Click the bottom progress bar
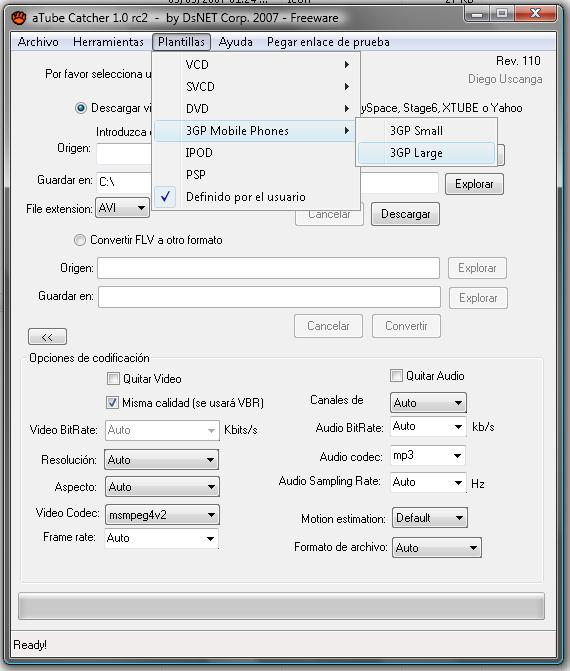The image size is (570, 671). (281, 606)
